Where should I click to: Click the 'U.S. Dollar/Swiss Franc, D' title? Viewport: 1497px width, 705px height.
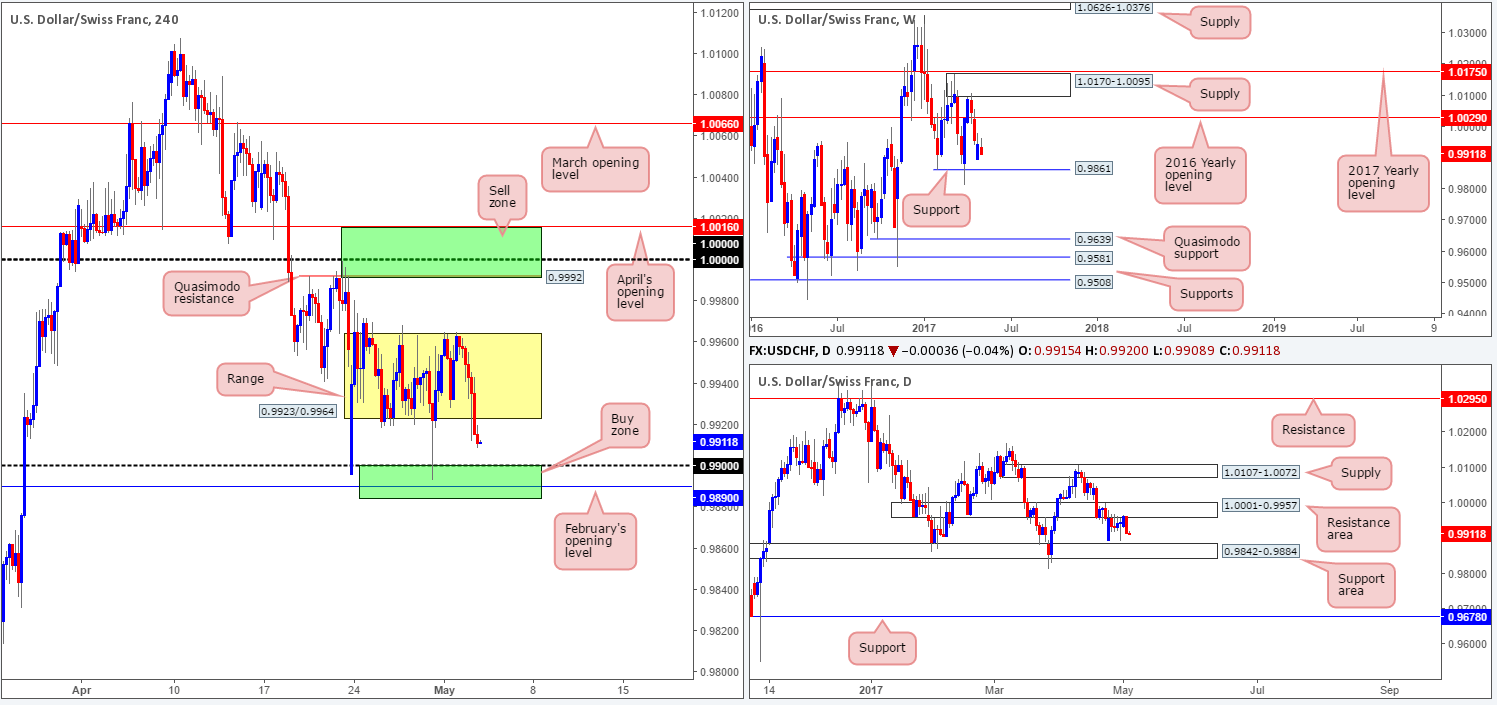pyautogui.click(x=834, y=381)
